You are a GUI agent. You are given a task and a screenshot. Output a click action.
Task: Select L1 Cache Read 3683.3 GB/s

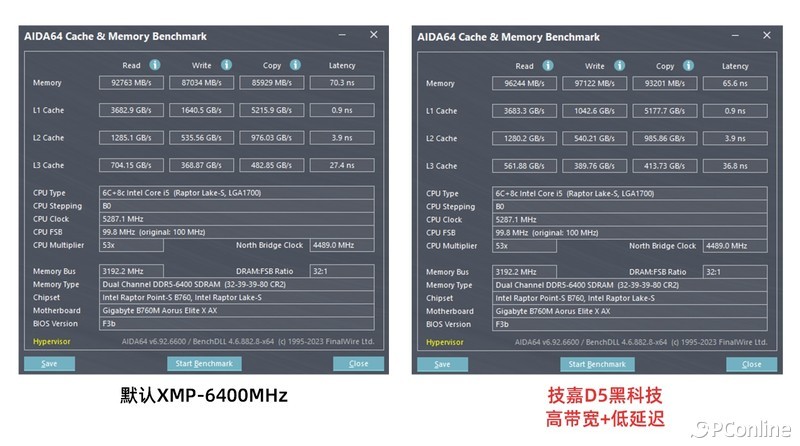524,111
